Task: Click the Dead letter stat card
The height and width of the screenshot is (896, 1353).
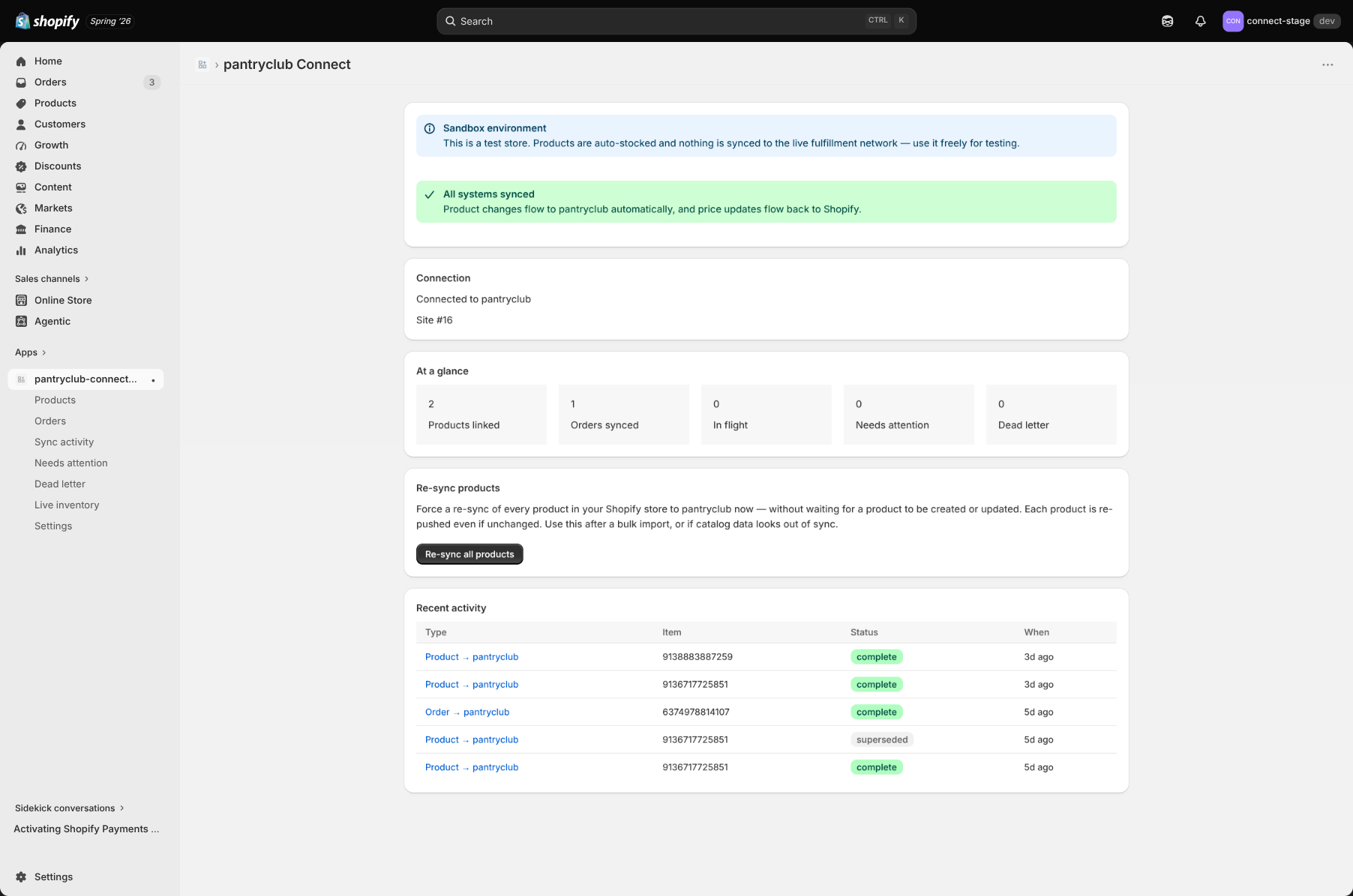Action: (x=1051, y=415)
